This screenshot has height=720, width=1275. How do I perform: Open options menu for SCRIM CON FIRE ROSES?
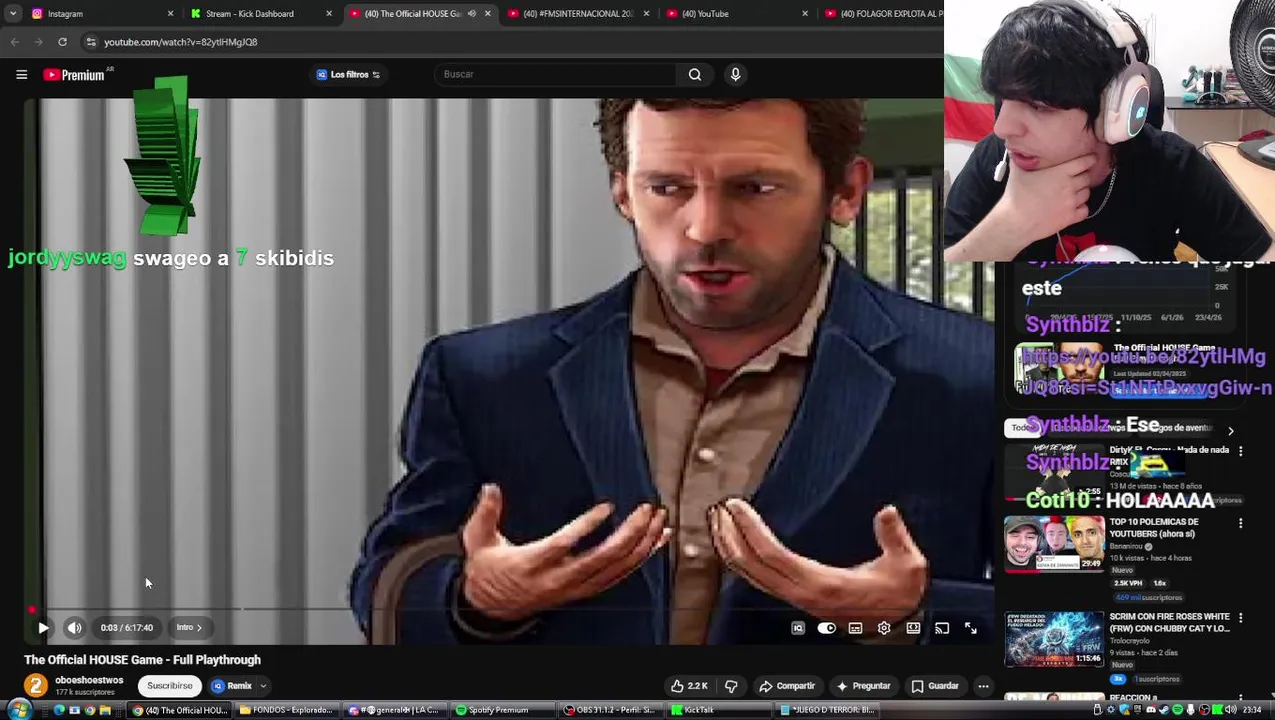pyautogui.click(x=1241, y=618)
